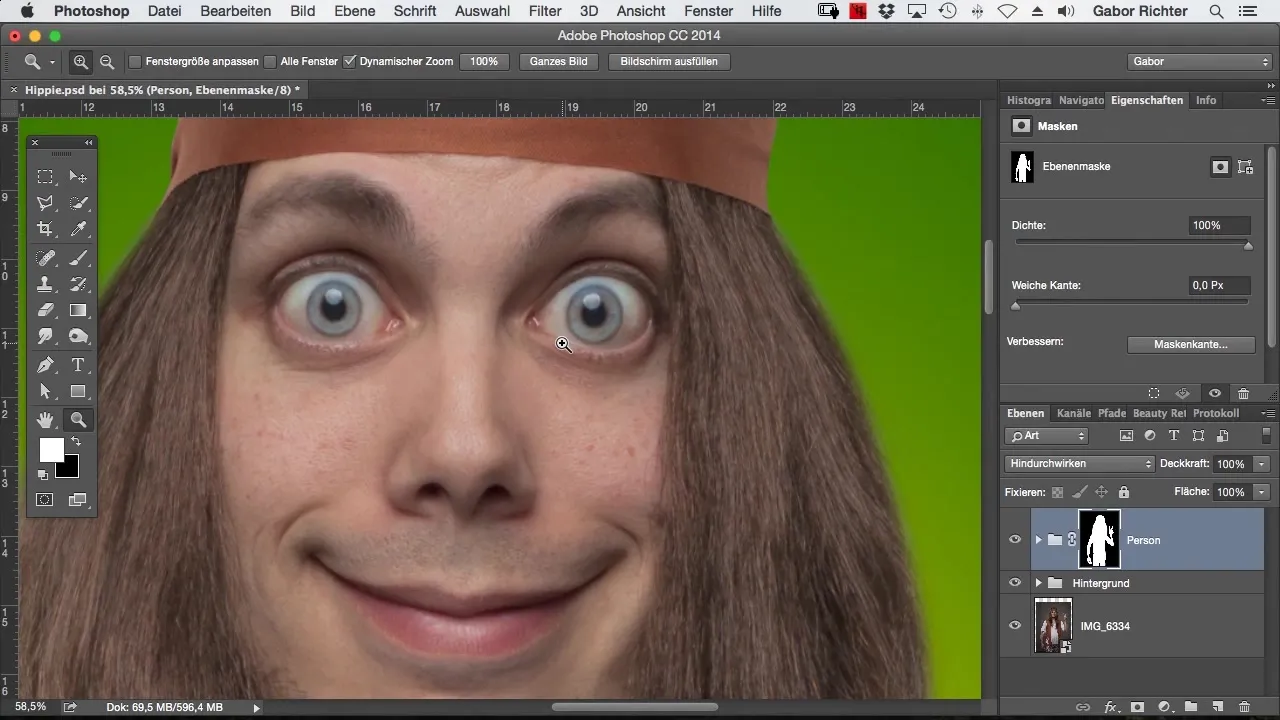Select the Gradient tool

tap(78, 310)
